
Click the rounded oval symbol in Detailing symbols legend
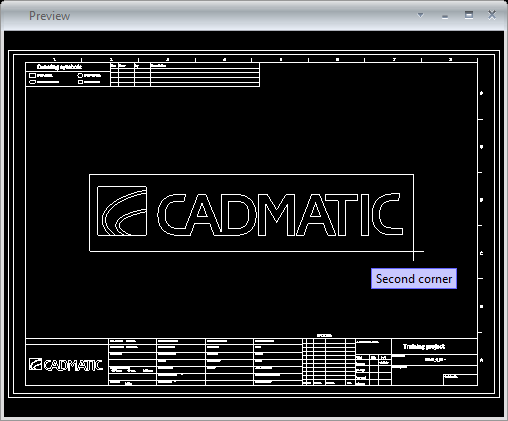point(33,82)
